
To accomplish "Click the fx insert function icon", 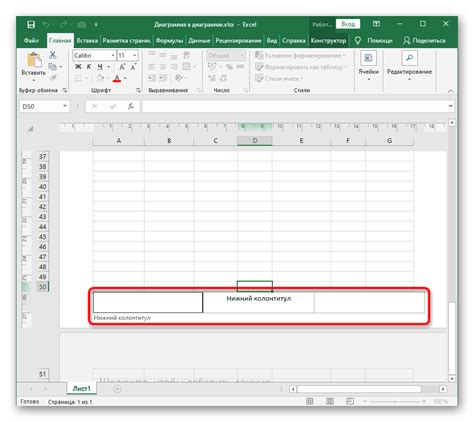I will point(131,106).
